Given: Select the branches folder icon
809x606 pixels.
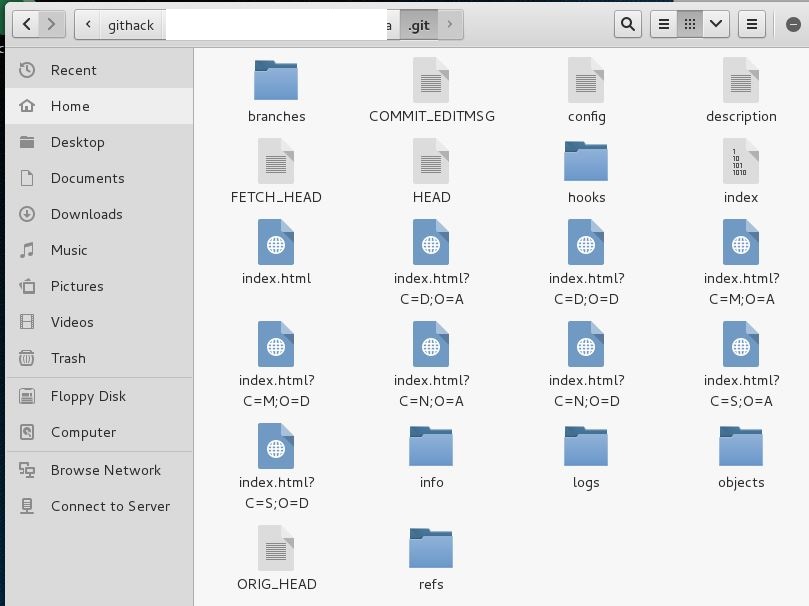Looking at the screenshot, I should [276, 80].
